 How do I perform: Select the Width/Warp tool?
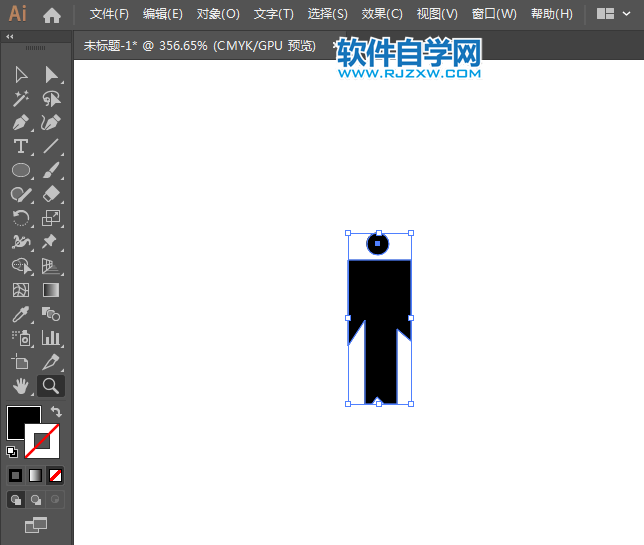coord(21,242)
